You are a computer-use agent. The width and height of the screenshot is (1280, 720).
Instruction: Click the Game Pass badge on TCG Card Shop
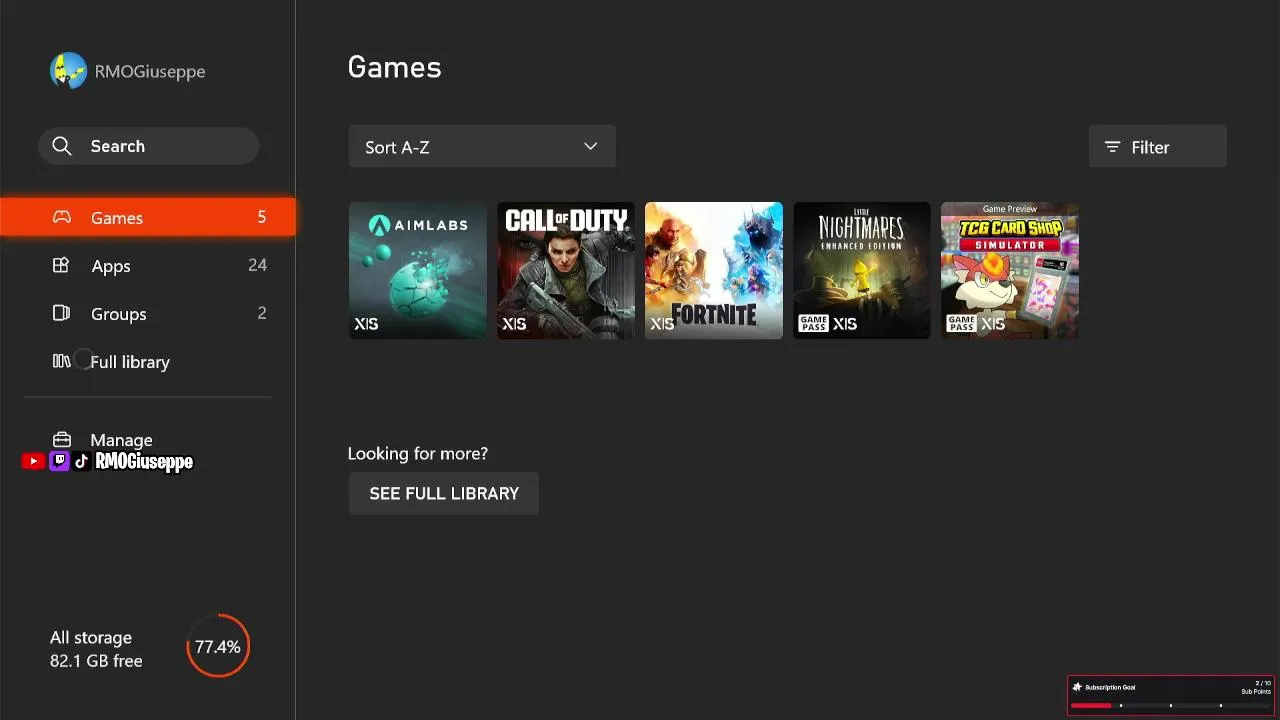click(x=961, y=324)
